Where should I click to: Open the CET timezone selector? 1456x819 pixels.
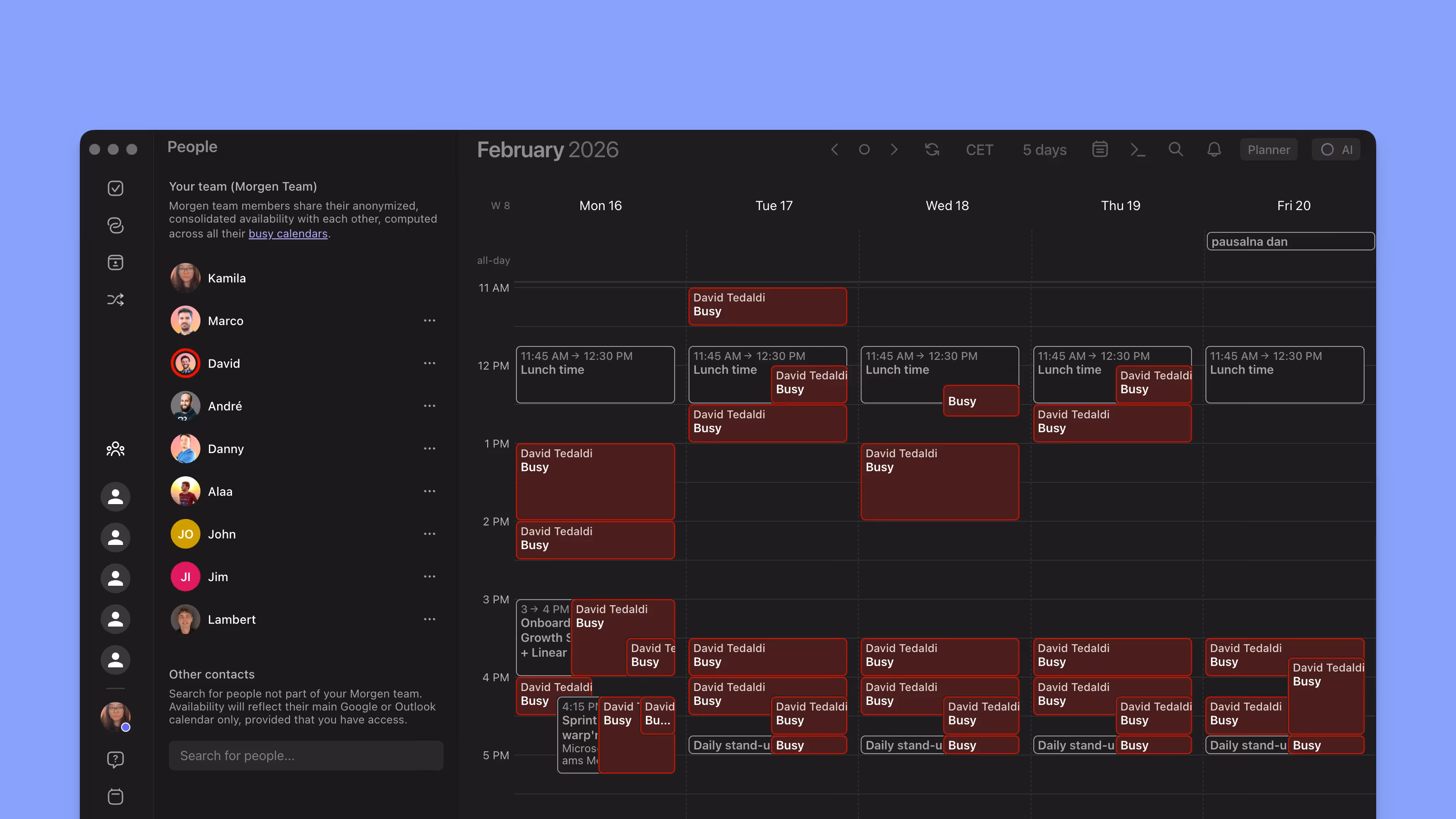coord(979,150)
